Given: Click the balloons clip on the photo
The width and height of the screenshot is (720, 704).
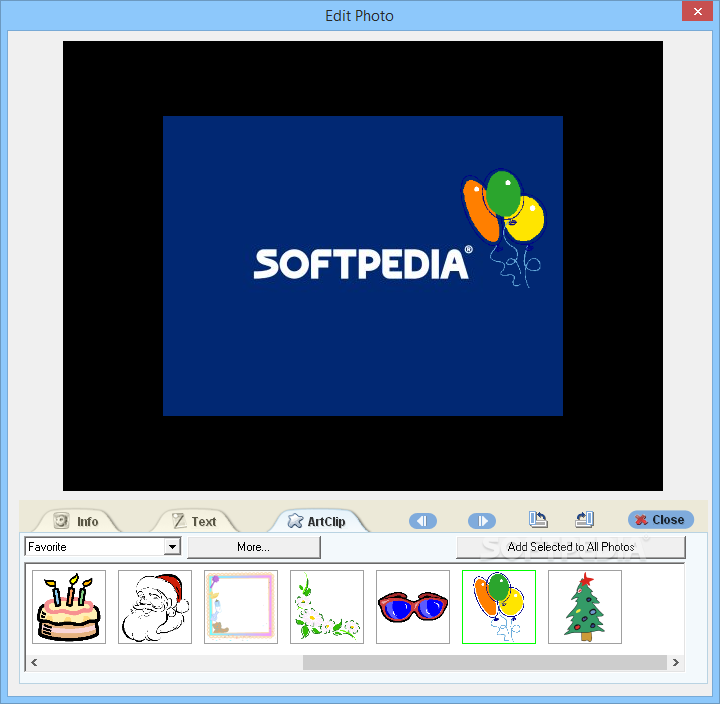Looking at the screenshot, I should click(504, 227).
